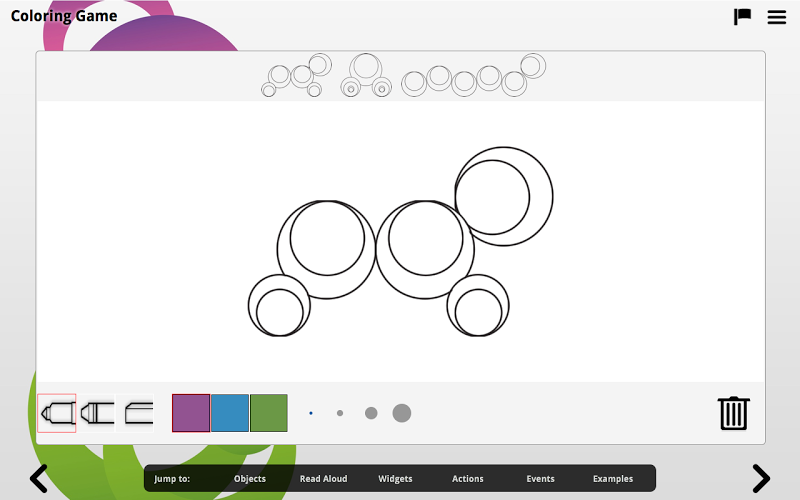Choose the blue color swatch

[x=230, y=413]
